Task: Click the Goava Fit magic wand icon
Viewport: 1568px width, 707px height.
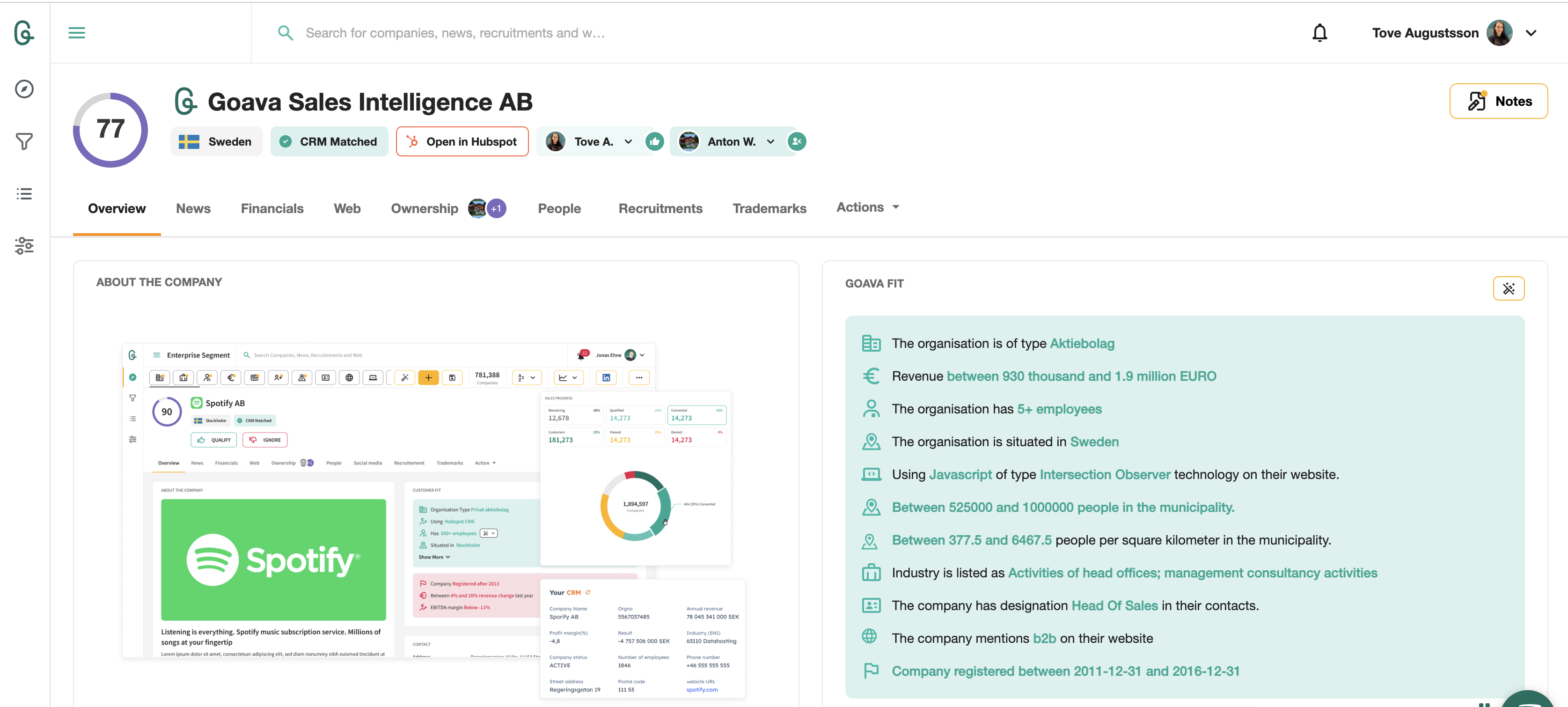Action: [1508, 288]
